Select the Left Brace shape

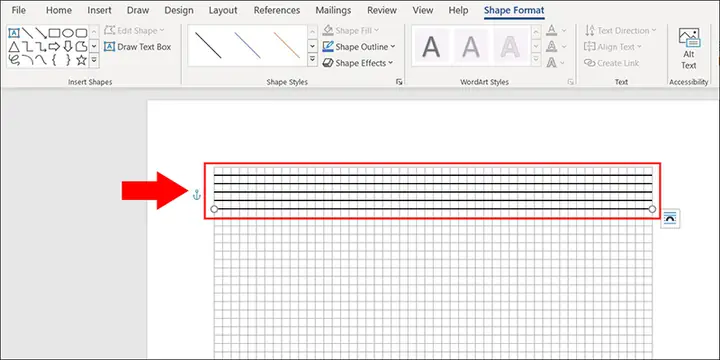55,60
